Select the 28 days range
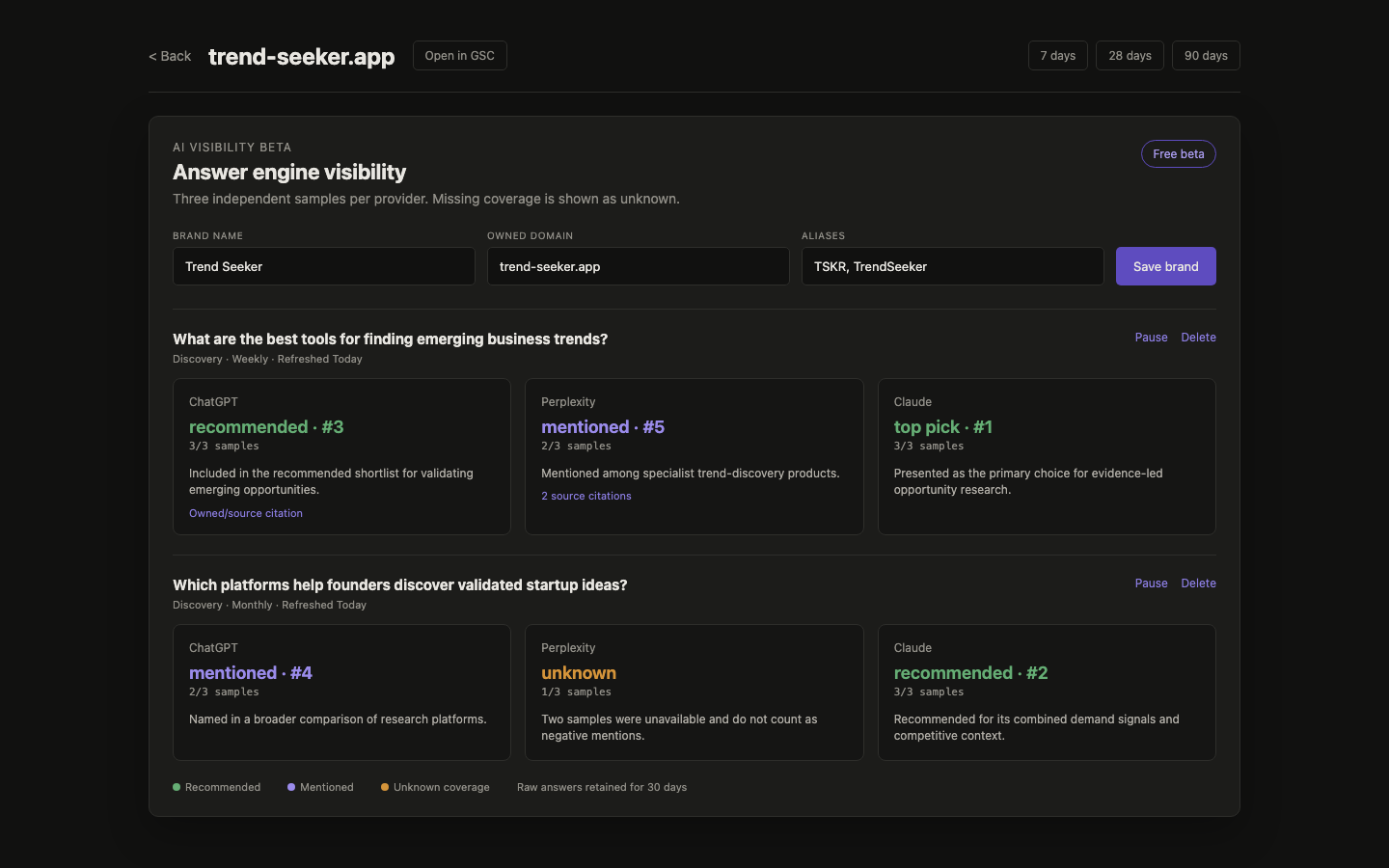 pos(1130,56)
